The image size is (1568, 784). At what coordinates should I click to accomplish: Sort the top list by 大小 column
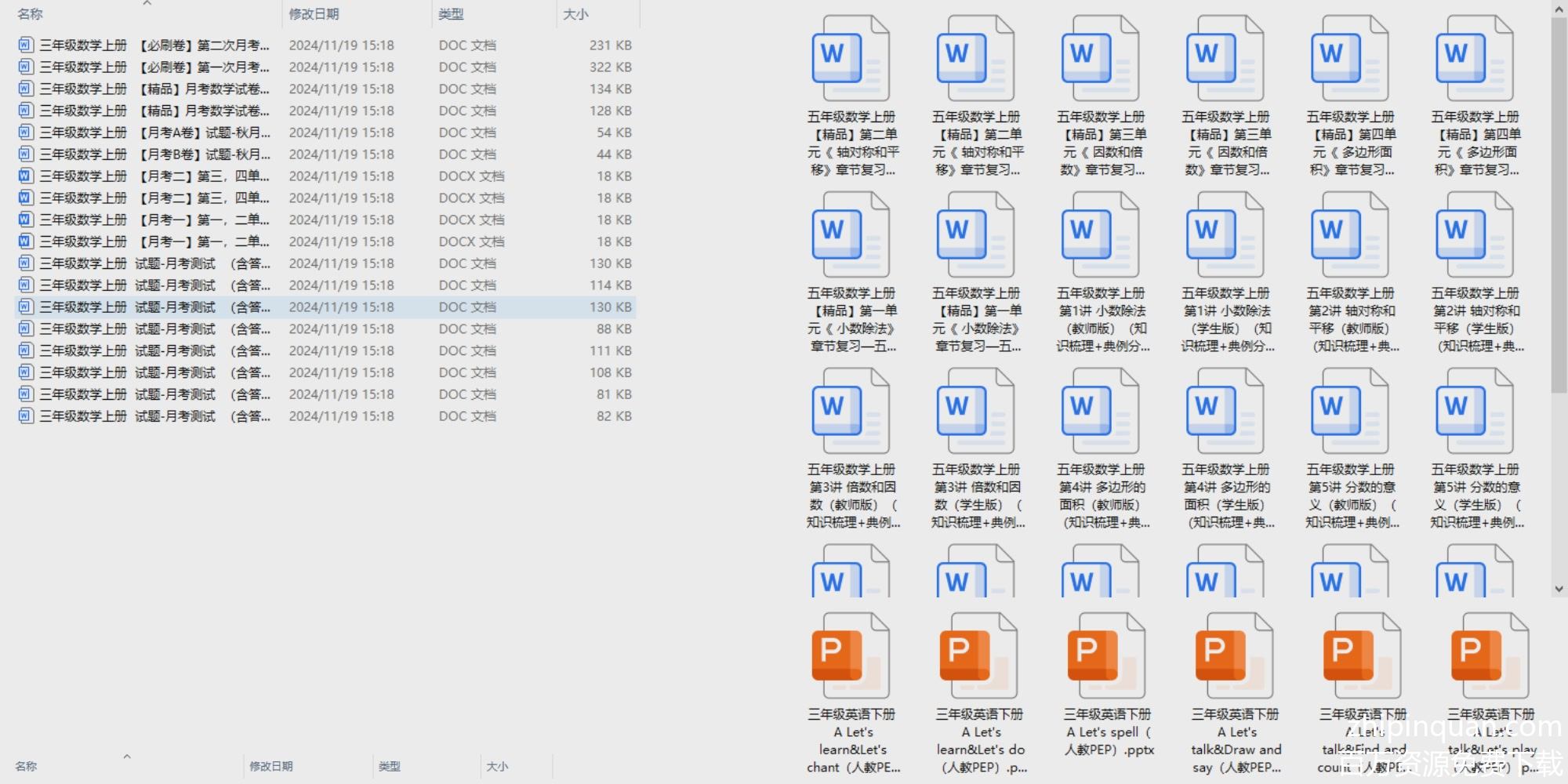pyautogui.click(x=575, y=14)
